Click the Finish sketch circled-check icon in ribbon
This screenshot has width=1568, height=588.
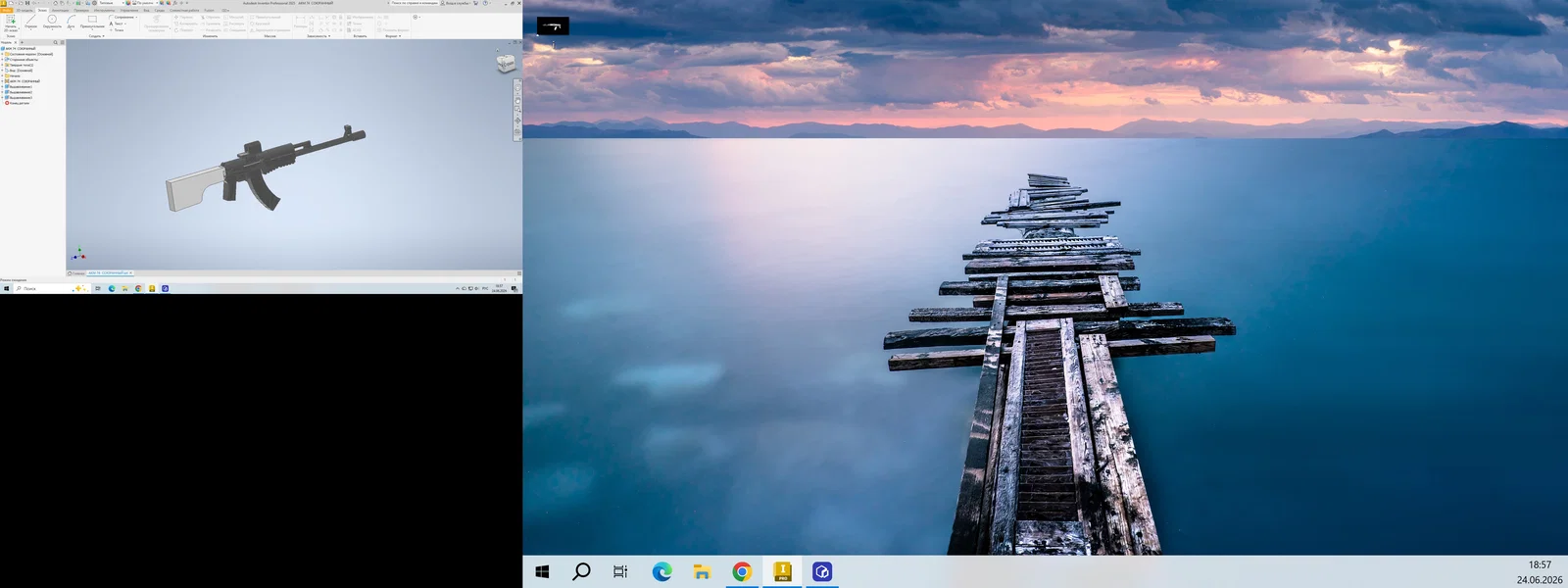point(415,17)
